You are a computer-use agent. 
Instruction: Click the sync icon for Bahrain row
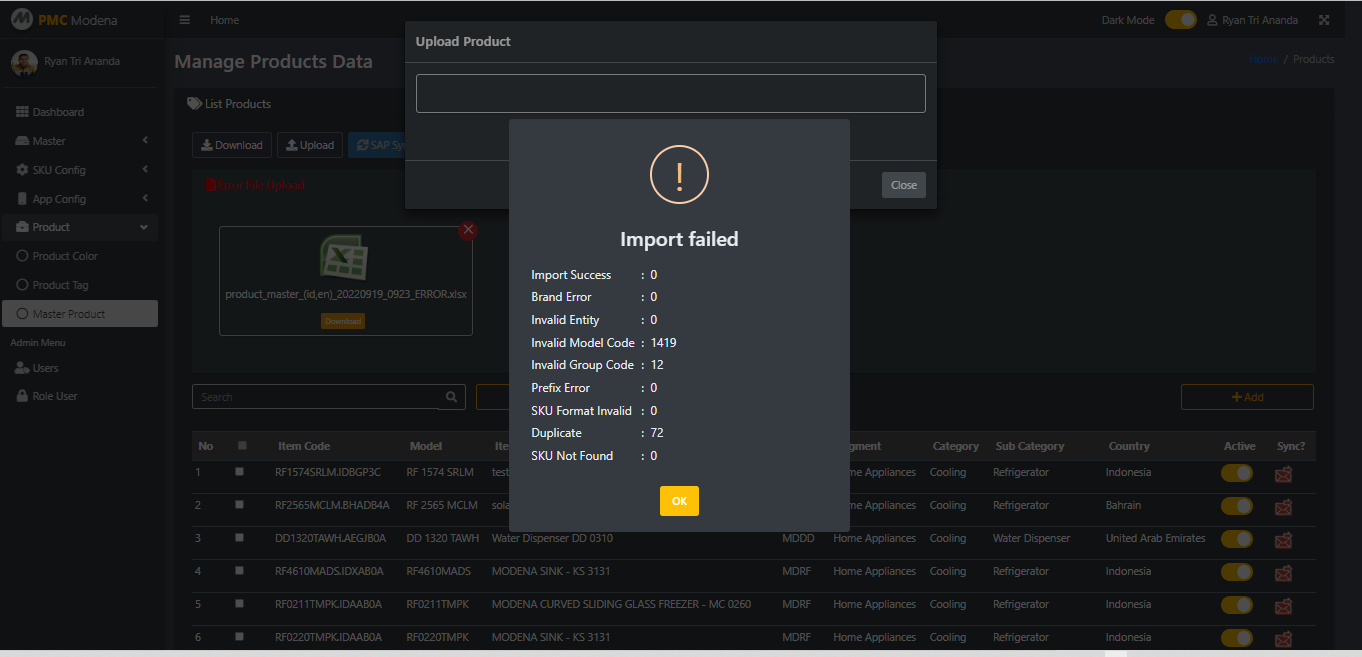click(x=1283, y=507)
